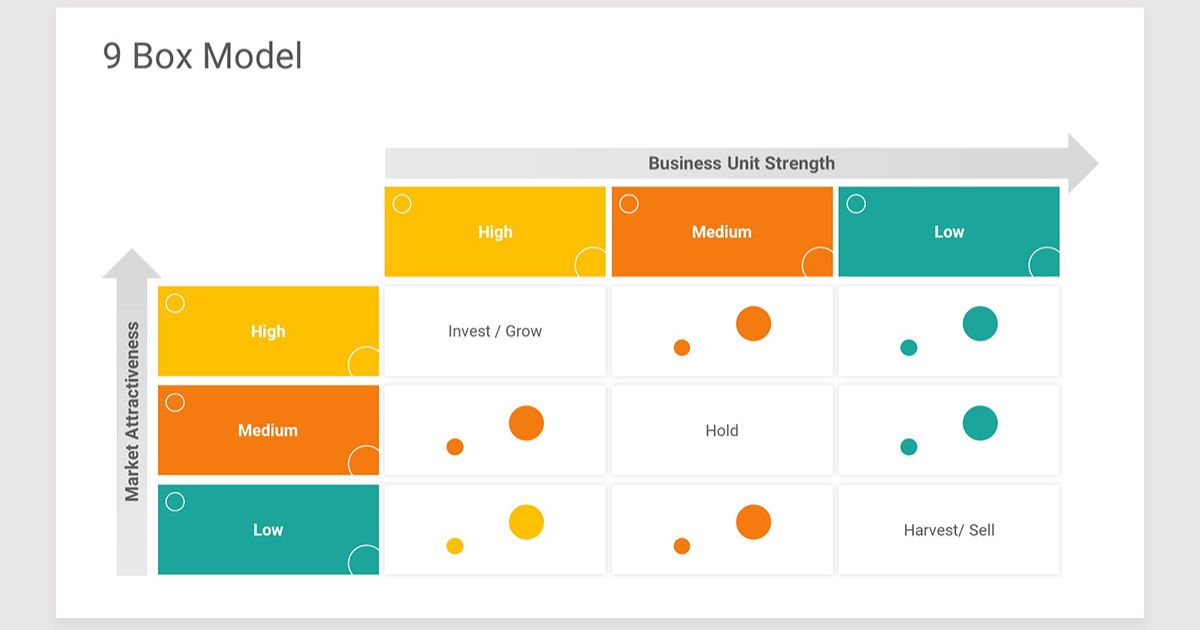Screen dimensions: 1200x630
Task: Pick large orange circle in Medium-attractiveness High-strength cell
Action: click(526, 423)
